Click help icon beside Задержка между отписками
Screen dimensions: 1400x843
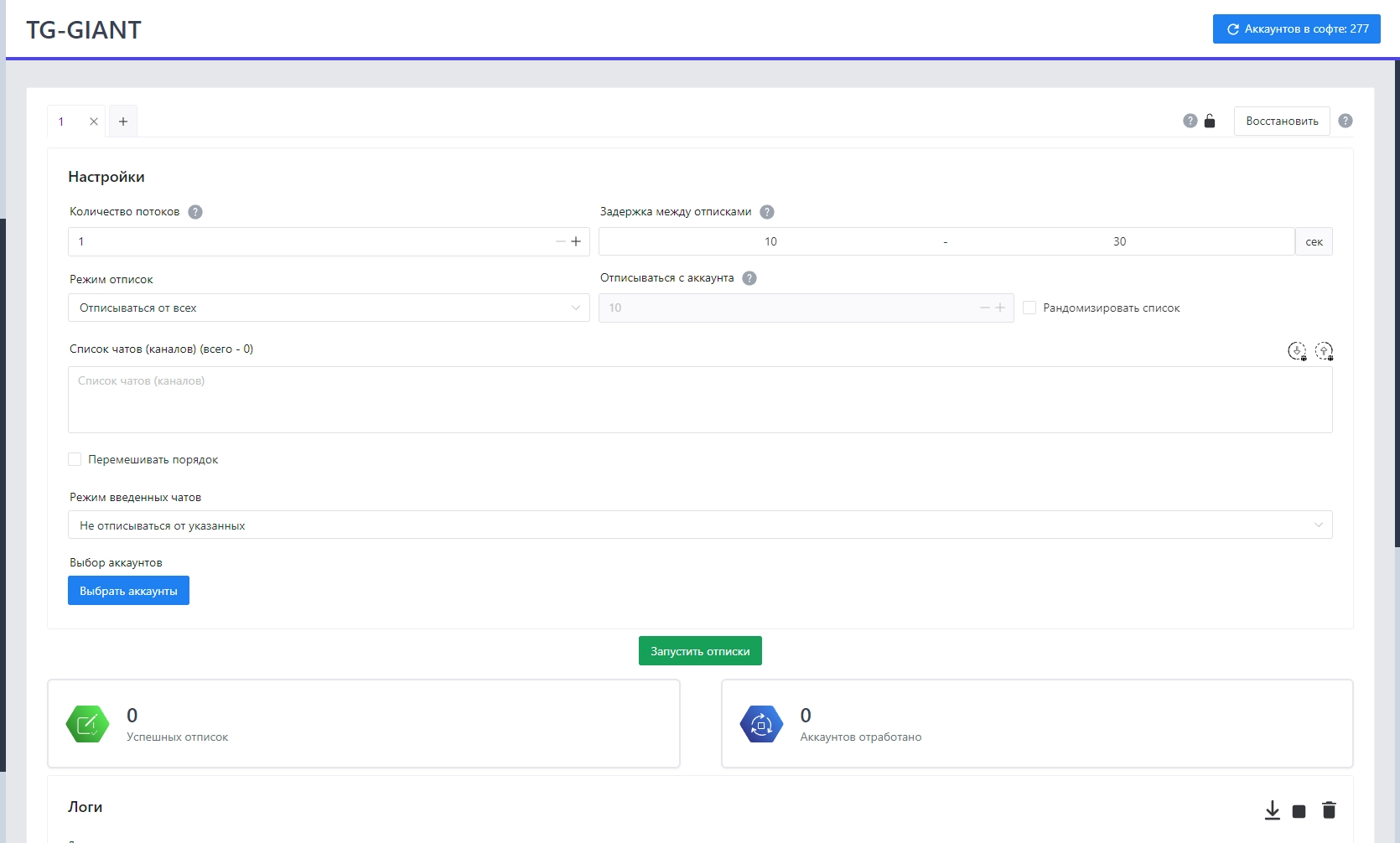click(x=767, y=212)
